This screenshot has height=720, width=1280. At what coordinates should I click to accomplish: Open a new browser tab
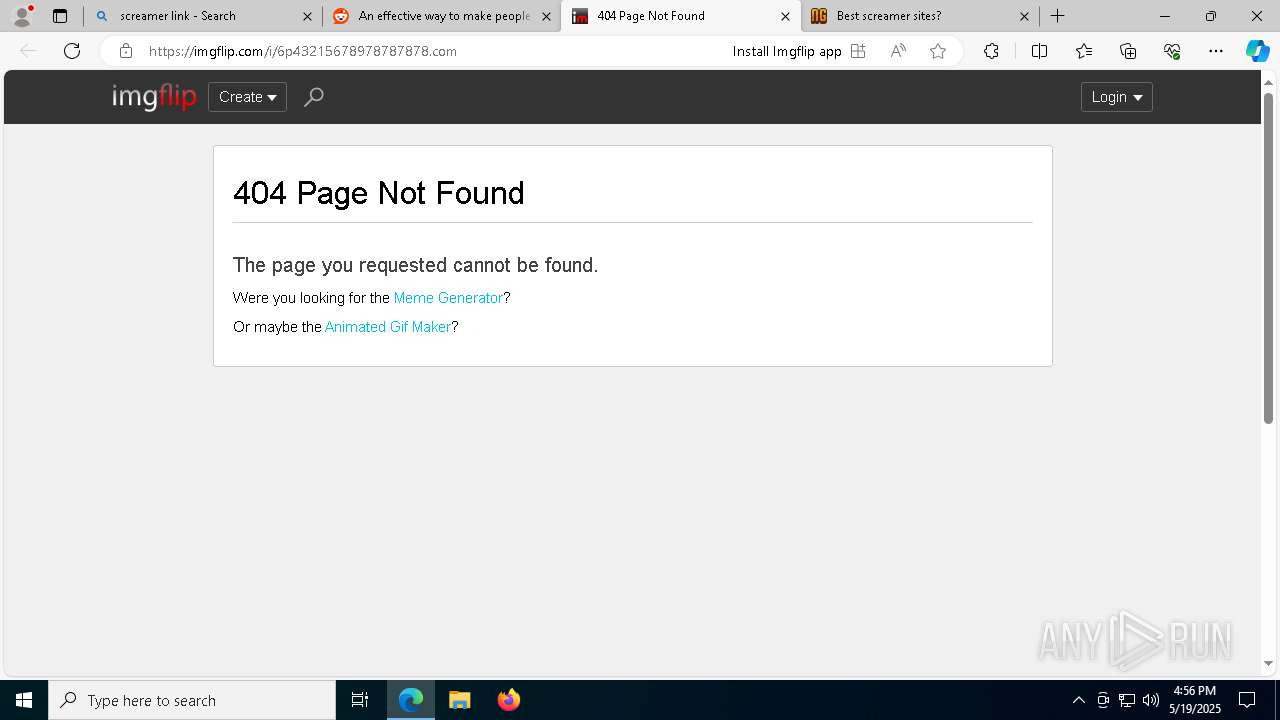[1057, 16]
